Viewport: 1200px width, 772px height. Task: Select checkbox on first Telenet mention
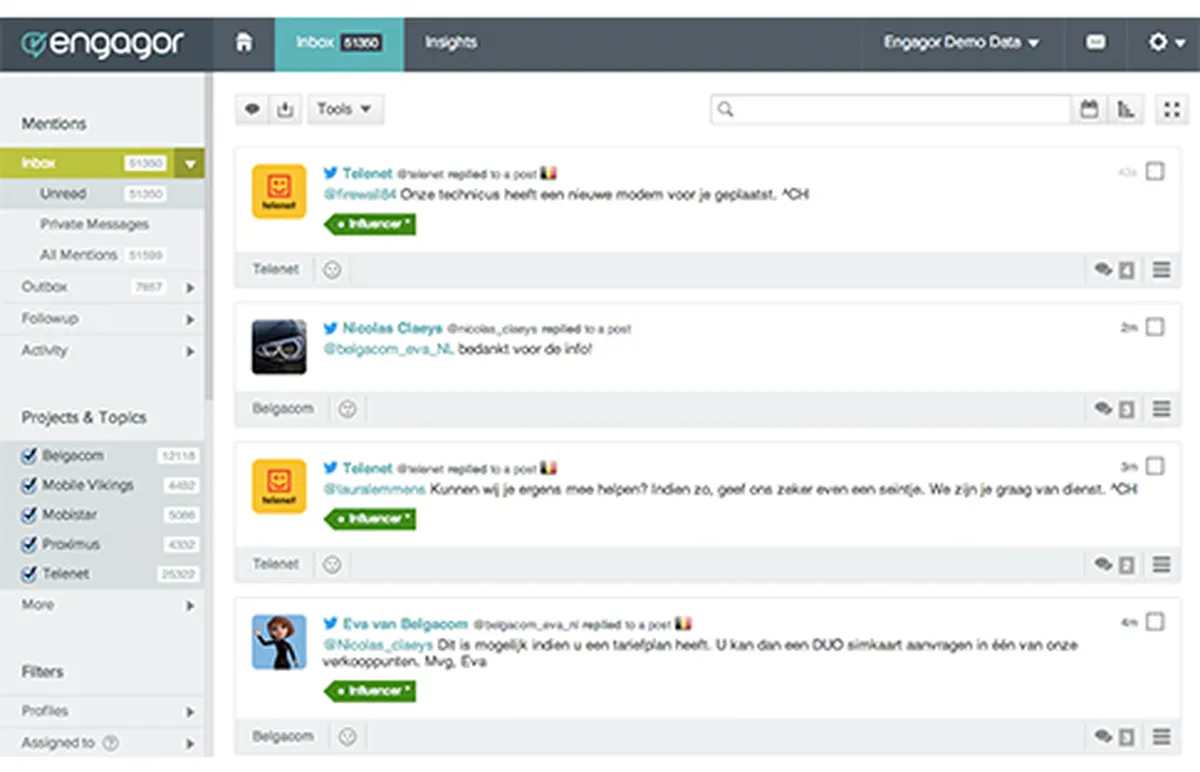click(x=1155, y=172)
